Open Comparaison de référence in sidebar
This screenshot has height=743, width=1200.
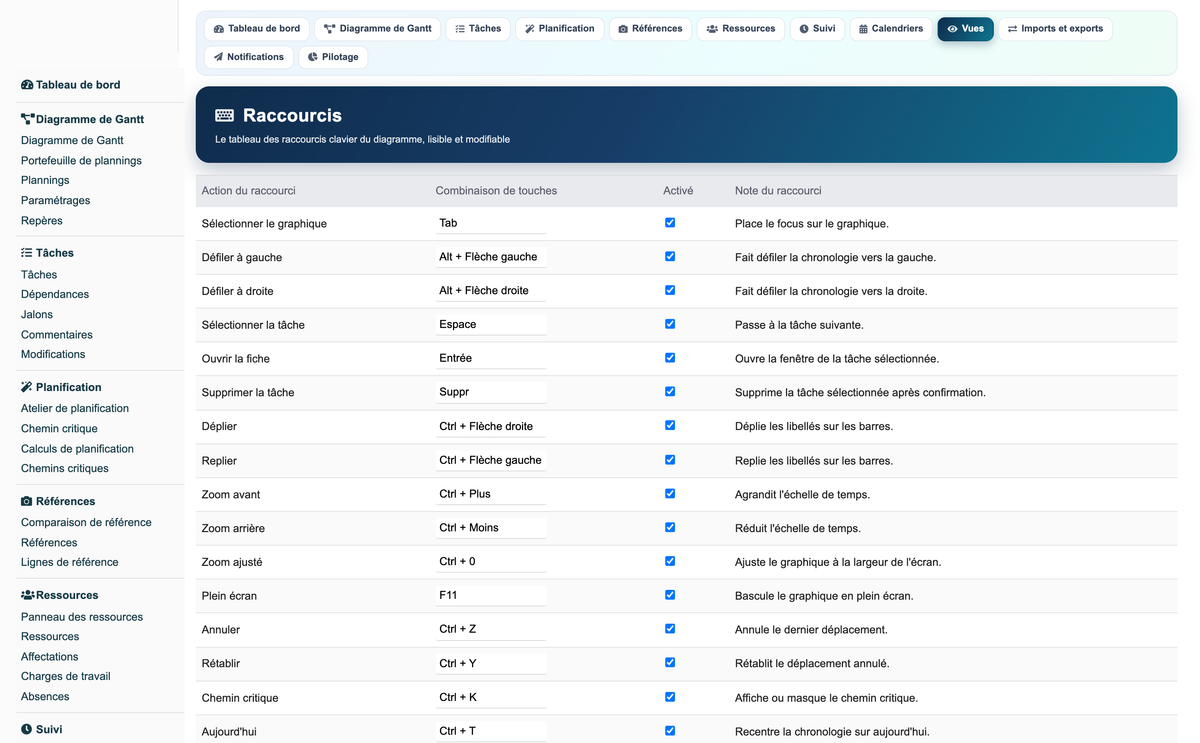tap(86, 522)
